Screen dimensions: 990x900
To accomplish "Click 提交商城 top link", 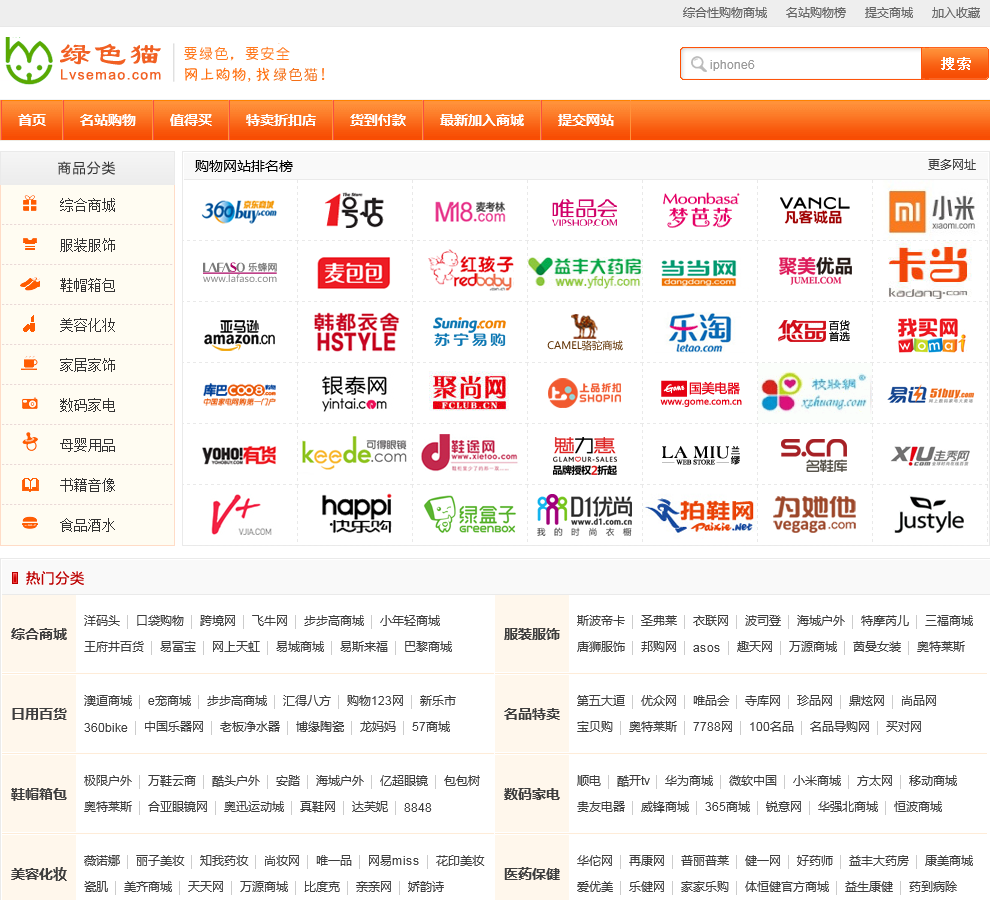I will [x=889, y=13].
